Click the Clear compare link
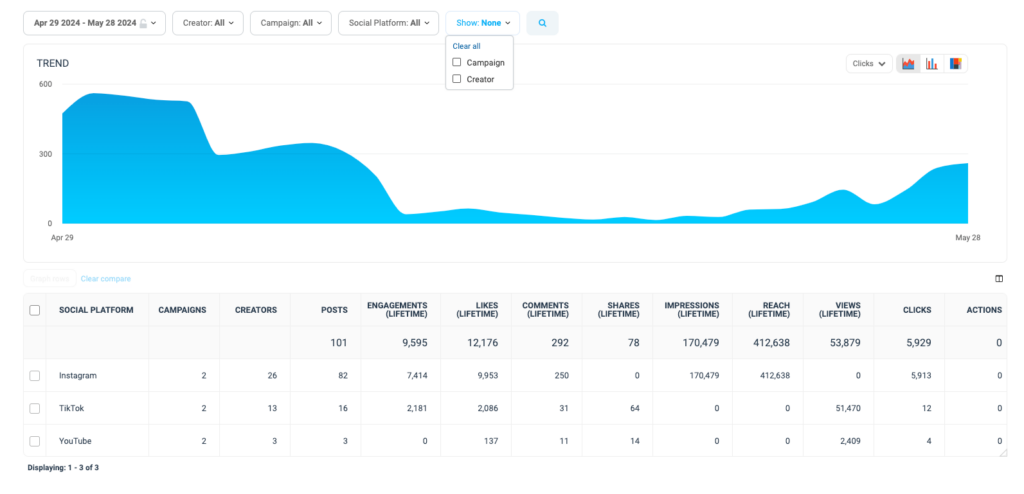This screenshot has width=1024, height=494. point(106,278)
